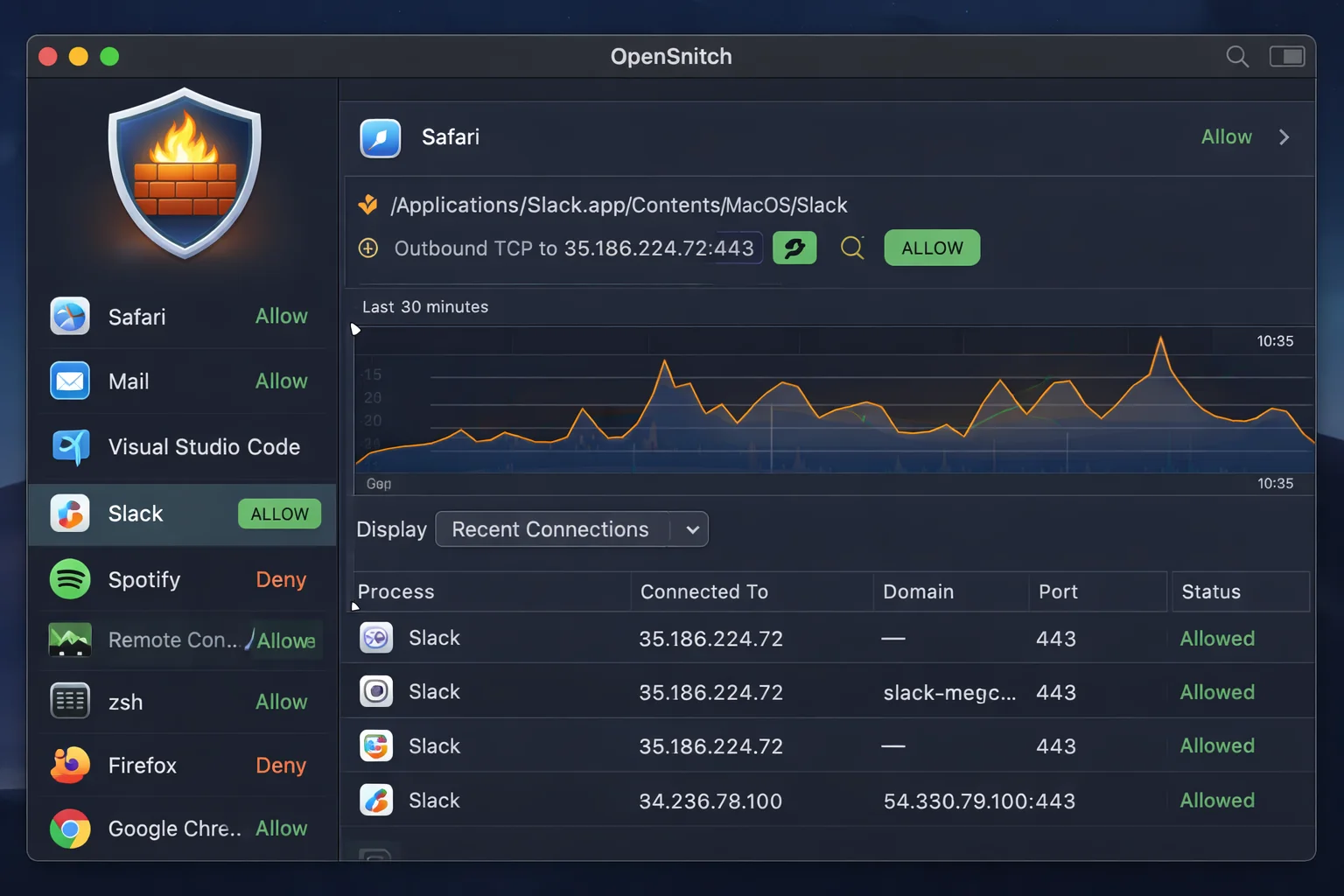This screenshot has width=1344, height=896.
Task: Select the Visual Studio Code sidebar icon
Action: (70, 447)
